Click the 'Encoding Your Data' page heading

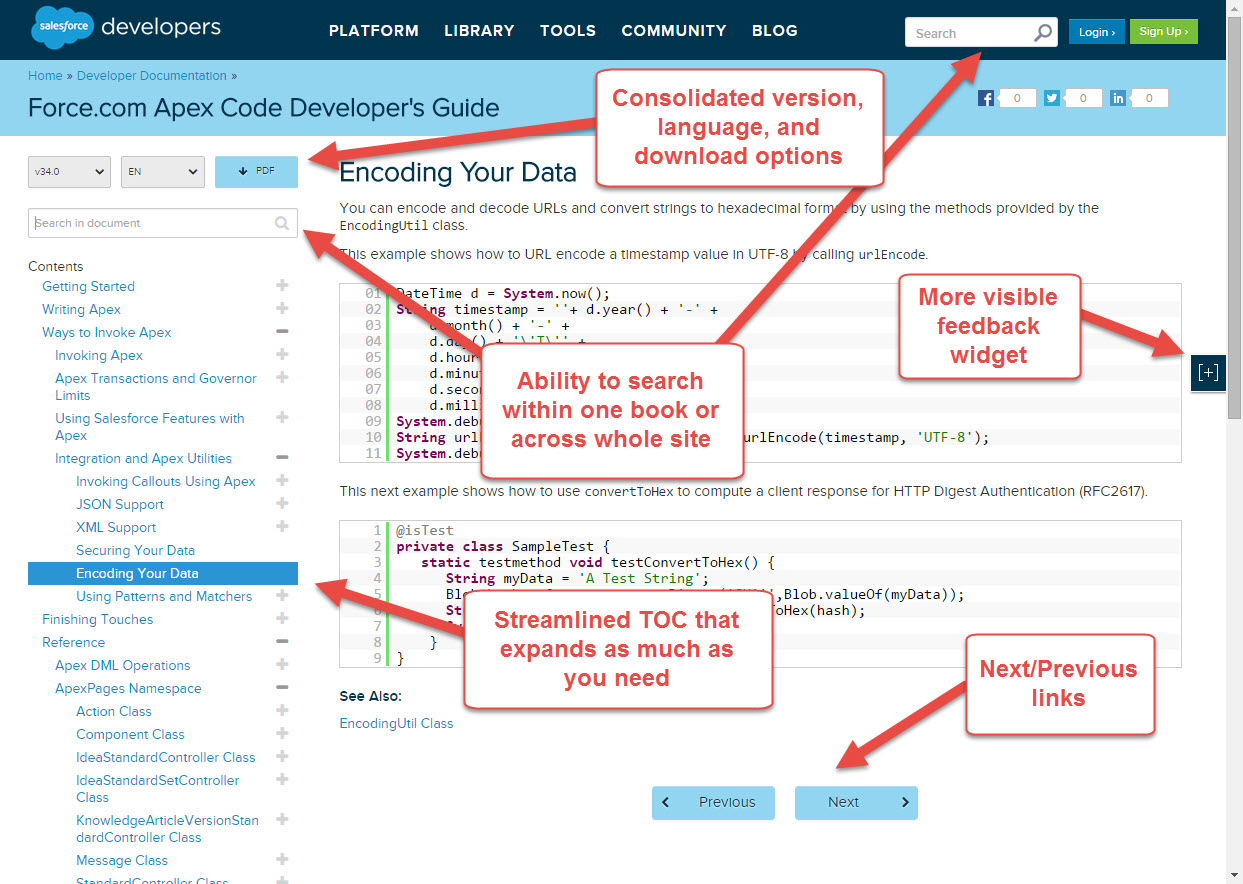tap(458, 172)
